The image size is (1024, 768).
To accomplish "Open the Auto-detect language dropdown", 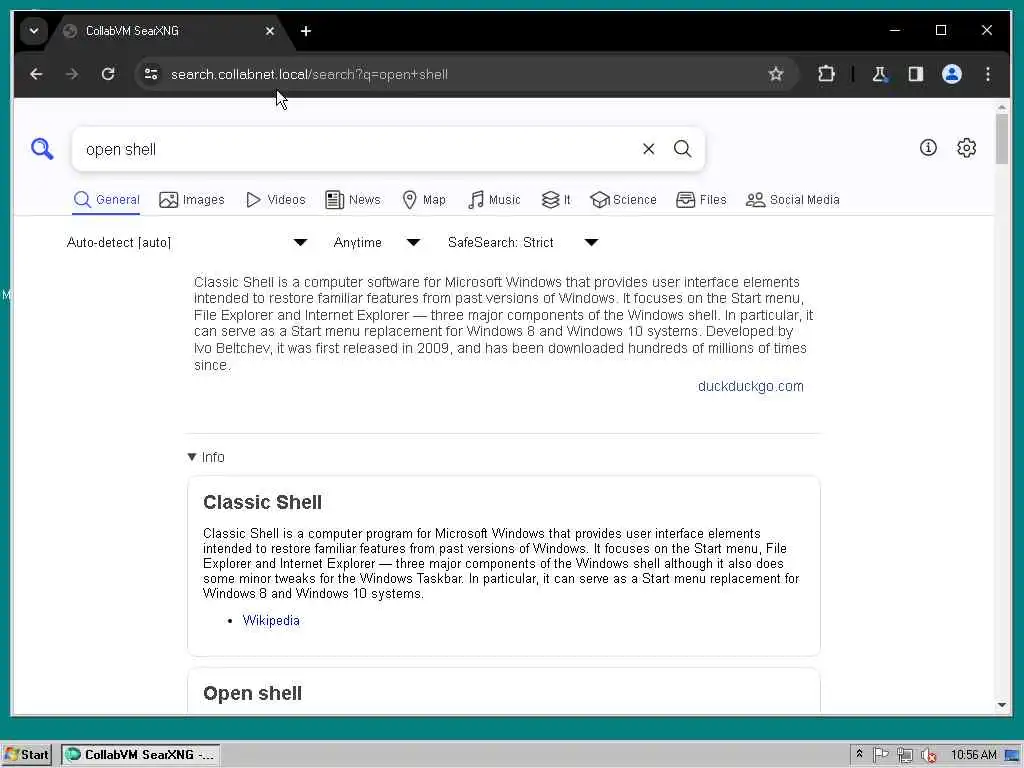I will coord(187,242).
